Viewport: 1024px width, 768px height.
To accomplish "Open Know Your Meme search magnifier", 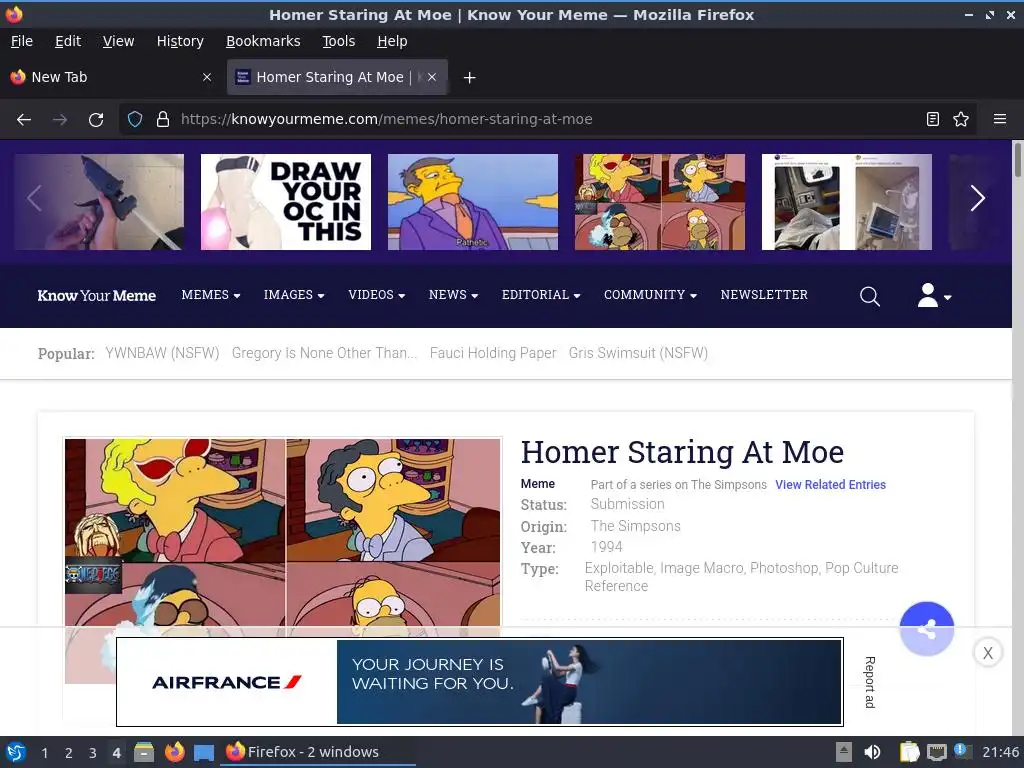I will [869, 296].
